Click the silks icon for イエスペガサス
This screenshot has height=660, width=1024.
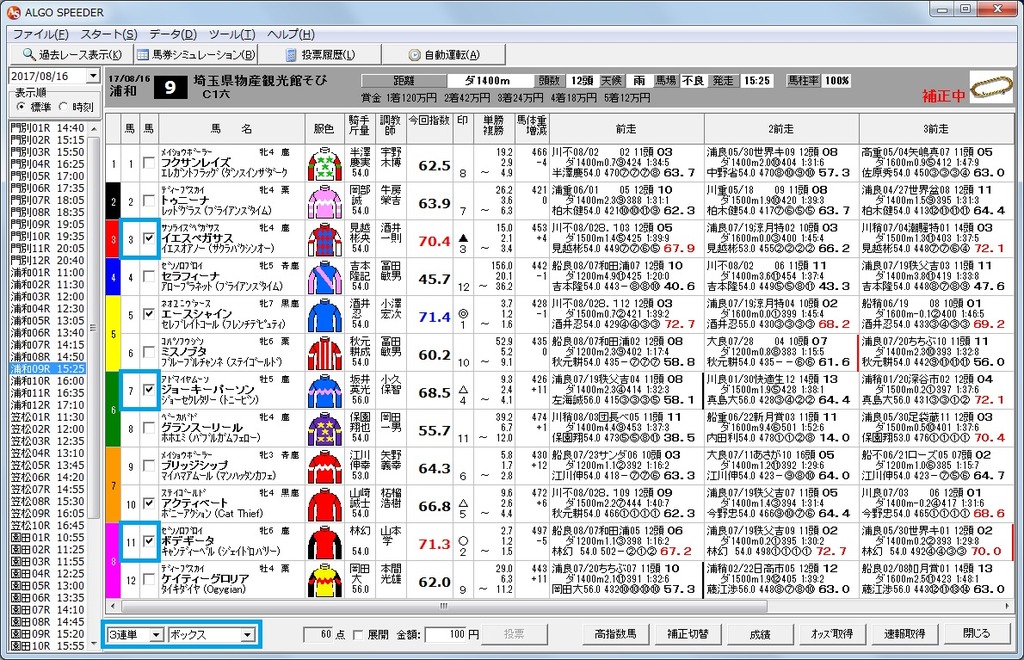tap(325, 240)
